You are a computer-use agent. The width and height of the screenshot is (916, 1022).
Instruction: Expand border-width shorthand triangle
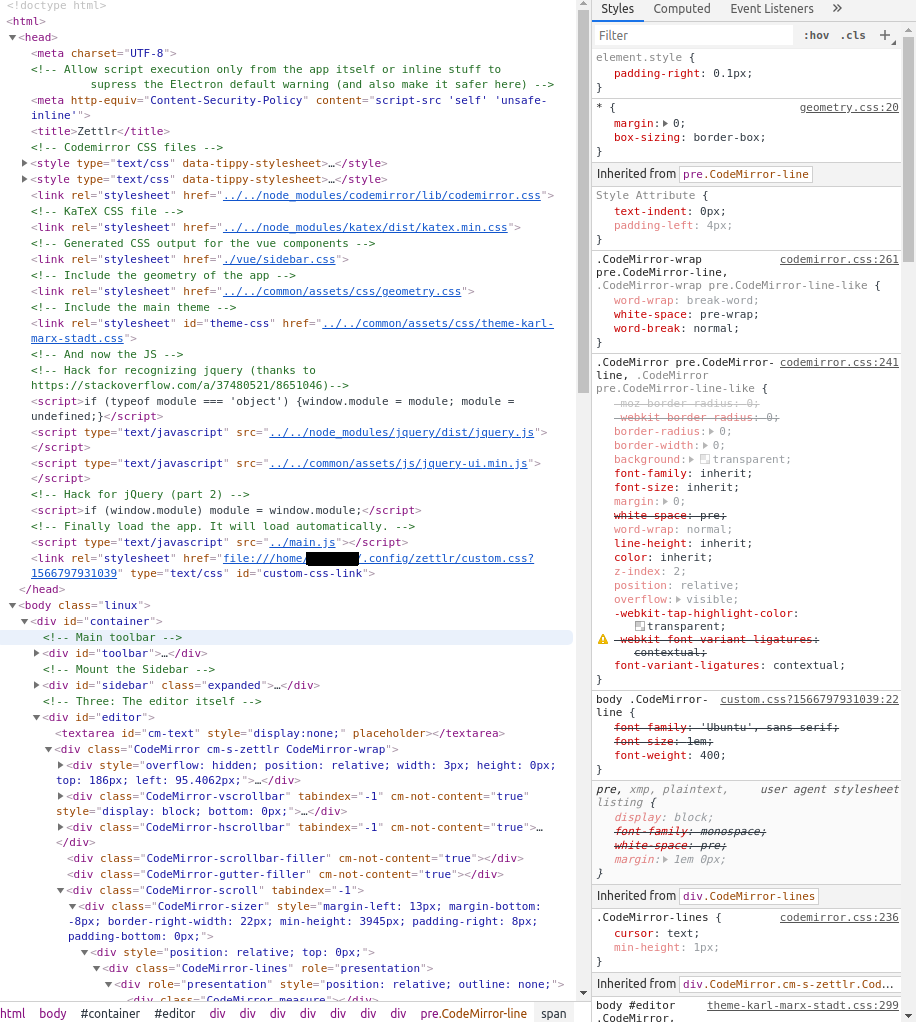tap(705, 446)
